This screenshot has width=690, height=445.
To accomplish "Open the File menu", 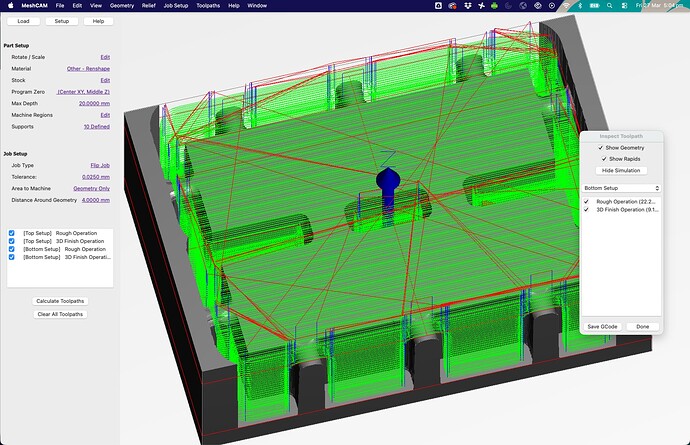I will click(60, 6).
